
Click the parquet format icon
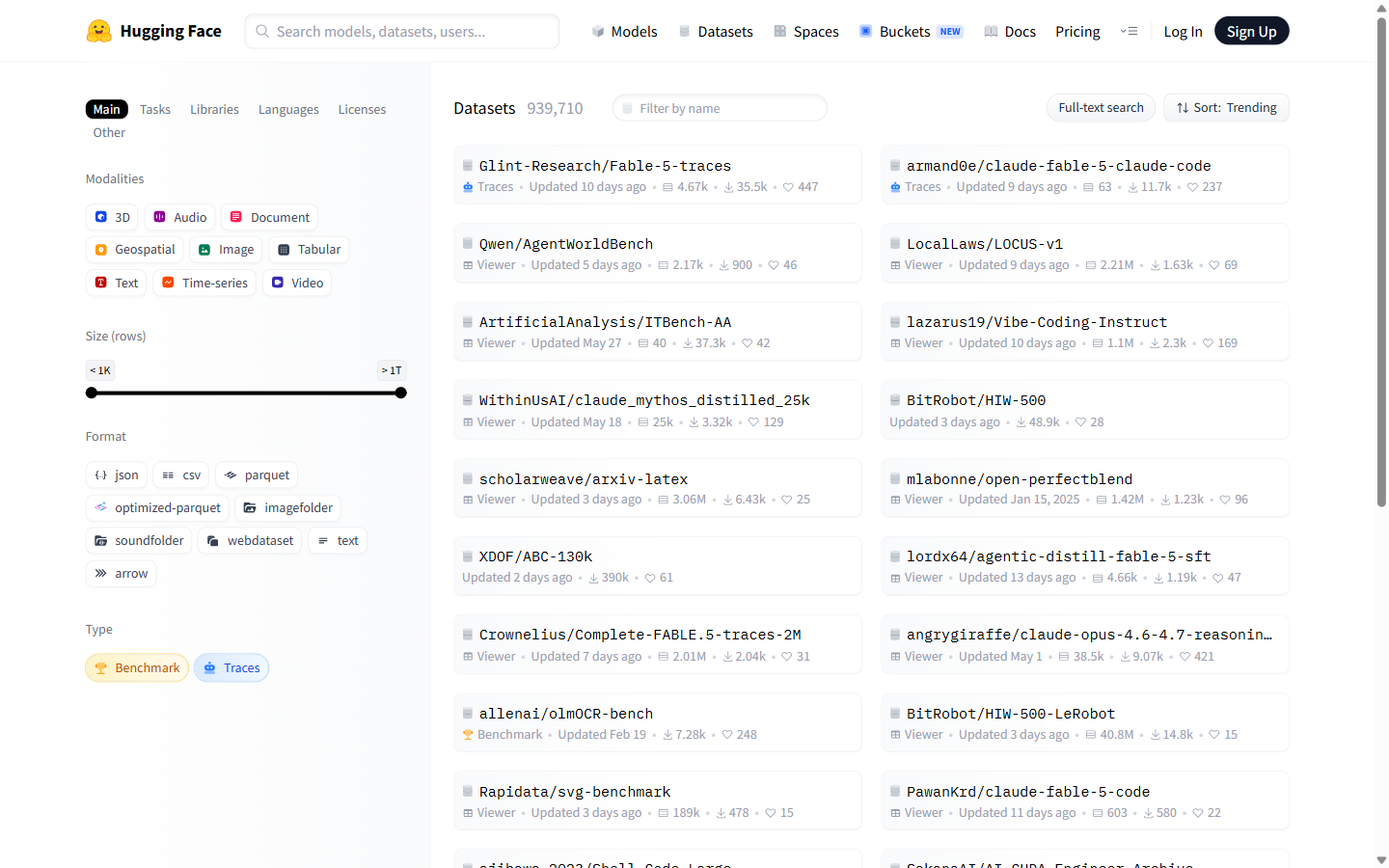[x=231, y=475]
